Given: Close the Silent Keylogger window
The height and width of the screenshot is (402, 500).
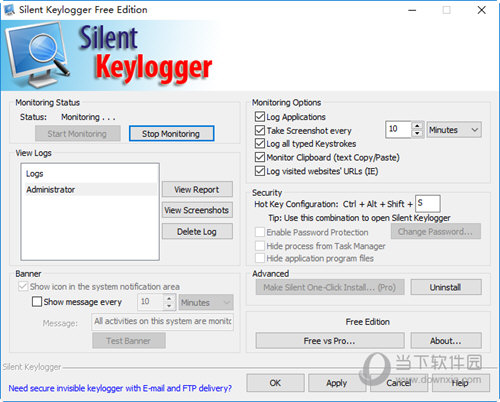Looking at the screenshot, I should [x=481, y=10].
